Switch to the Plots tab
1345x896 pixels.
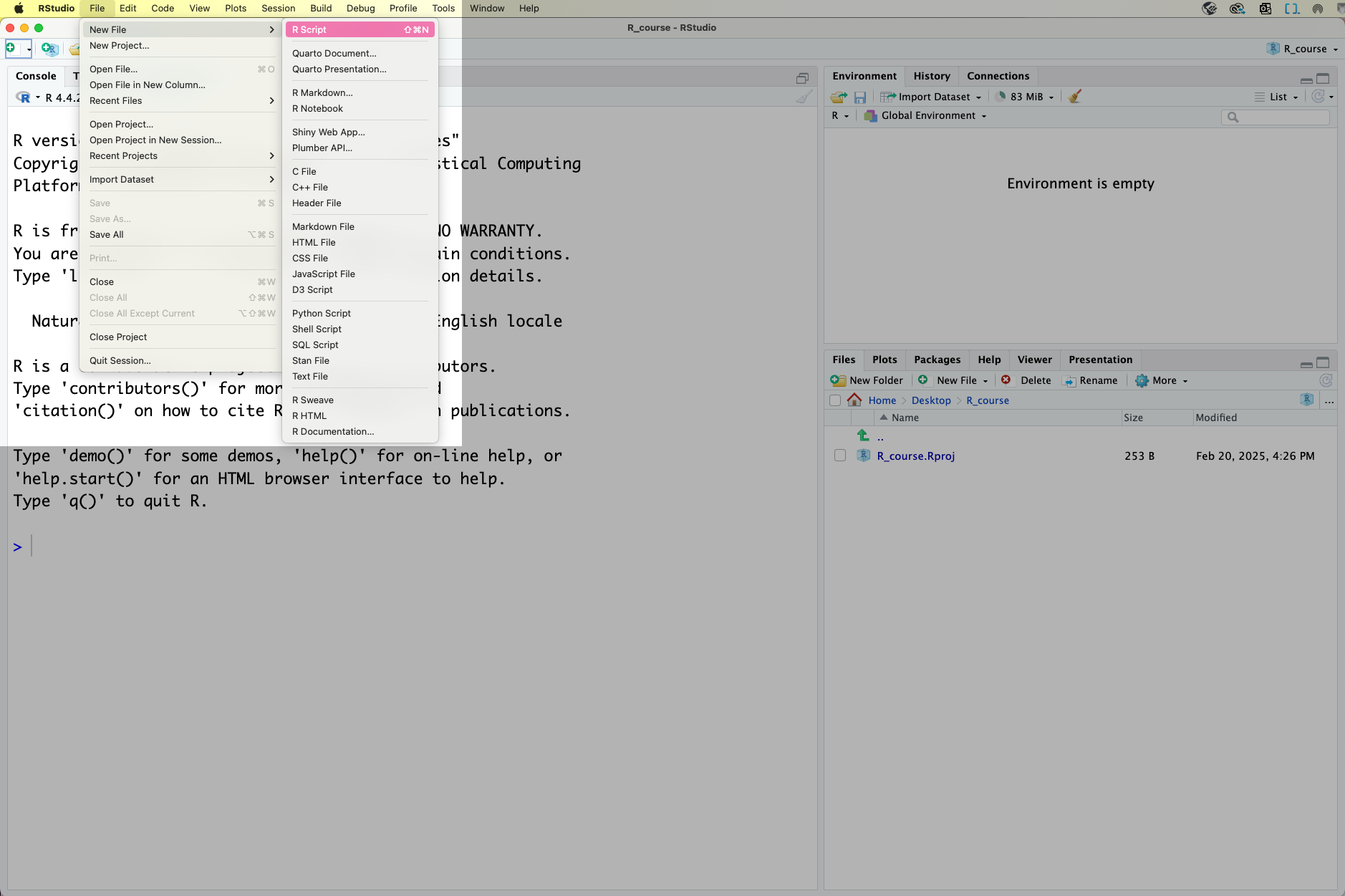coord(884,360)
